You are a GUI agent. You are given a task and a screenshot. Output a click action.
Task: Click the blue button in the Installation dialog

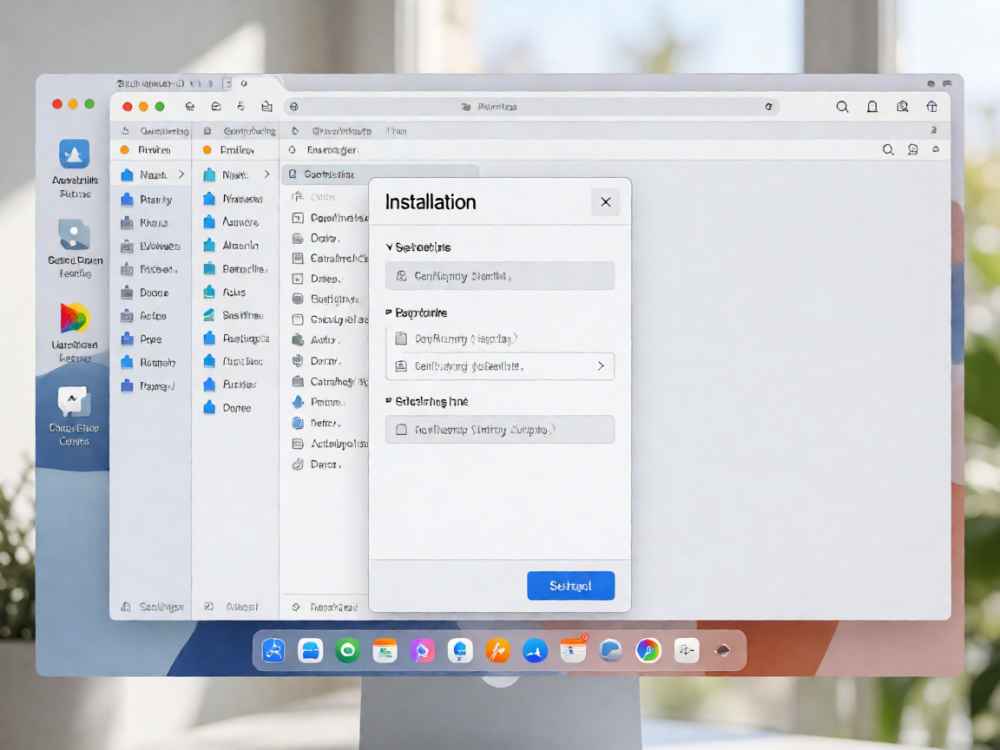click(571, 585)
